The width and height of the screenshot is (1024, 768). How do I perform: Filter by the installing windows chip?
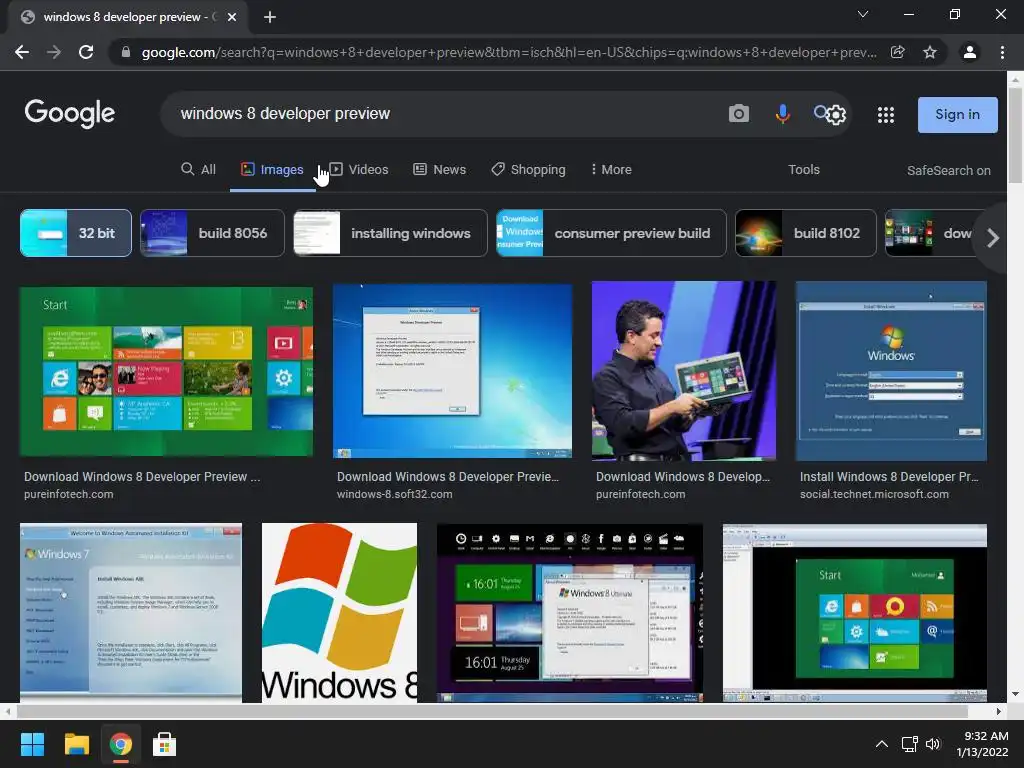tap(390, 233)
